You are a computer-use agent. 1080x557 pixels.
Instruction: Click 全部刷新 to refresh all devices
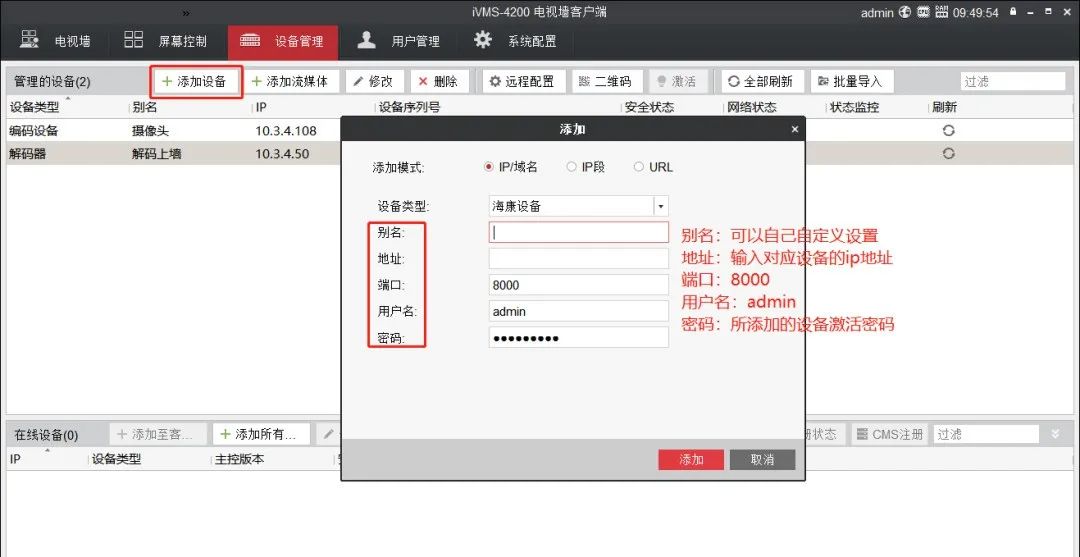762,81
